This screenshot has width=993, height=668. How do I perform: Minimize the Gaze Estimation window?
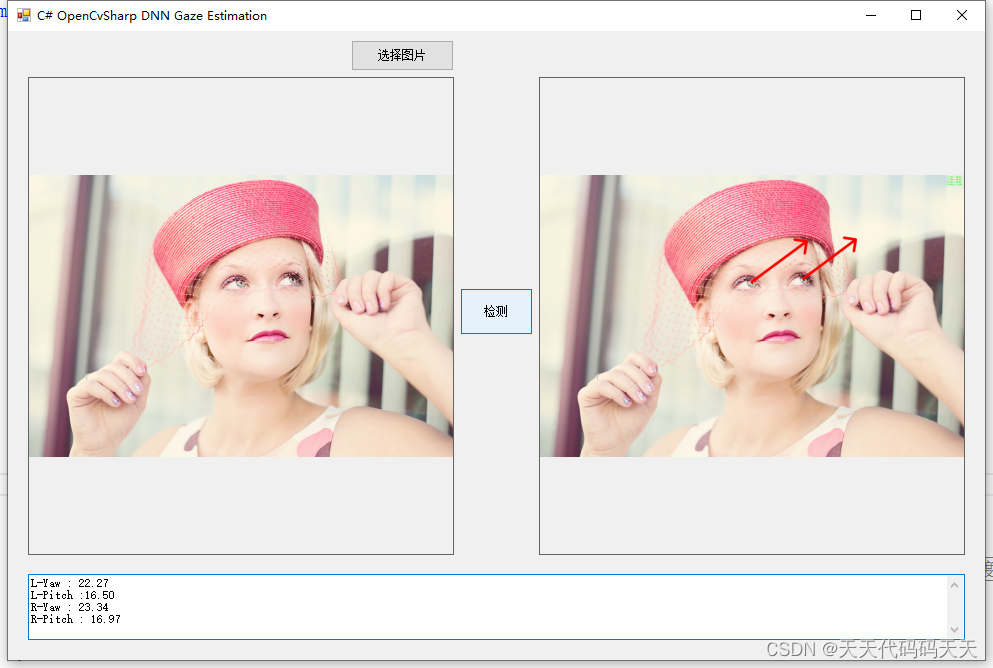point(871,15)
